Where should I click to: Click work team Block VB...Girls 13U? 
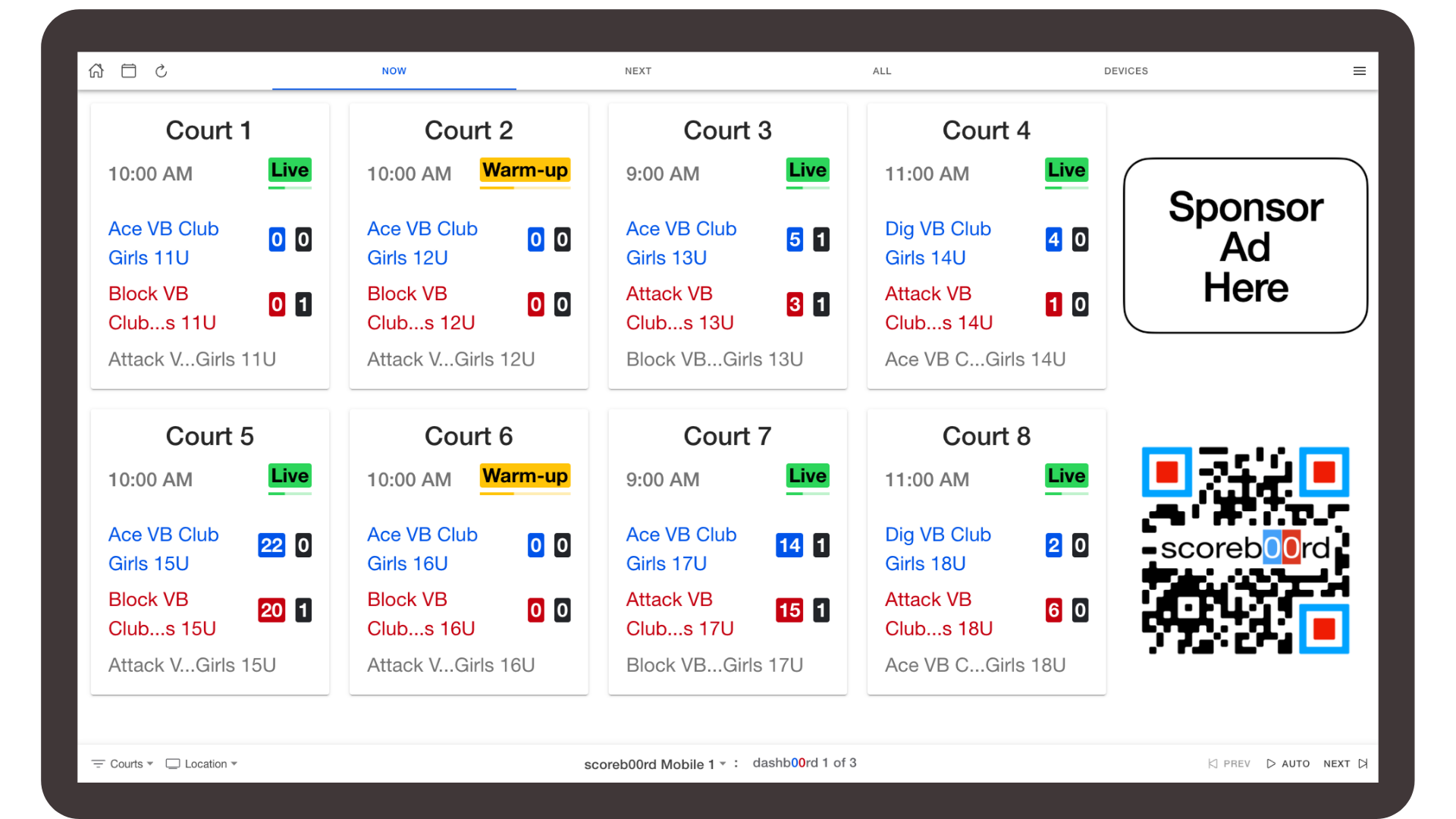coord(714,359)
